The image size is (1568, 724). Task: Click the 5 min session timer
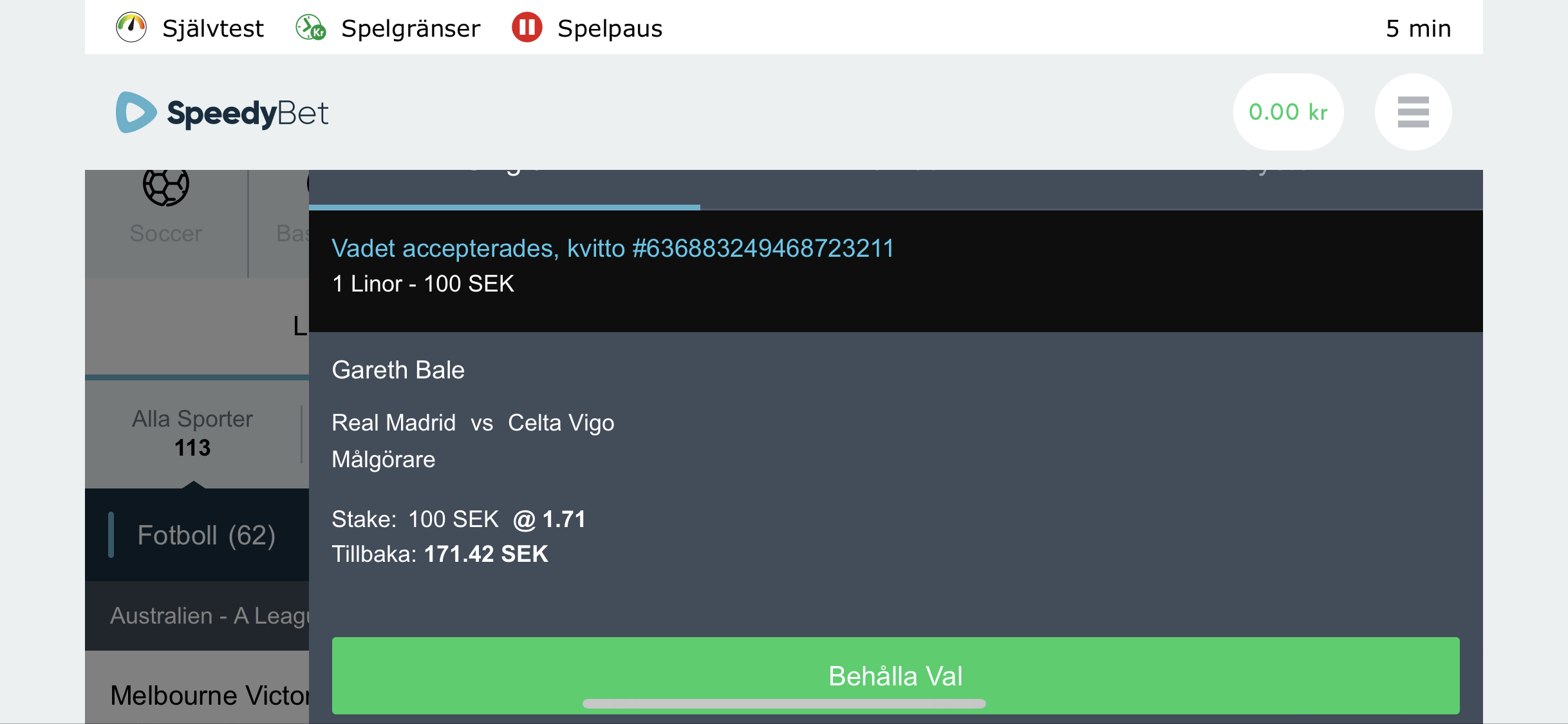tap(1418, 28)
